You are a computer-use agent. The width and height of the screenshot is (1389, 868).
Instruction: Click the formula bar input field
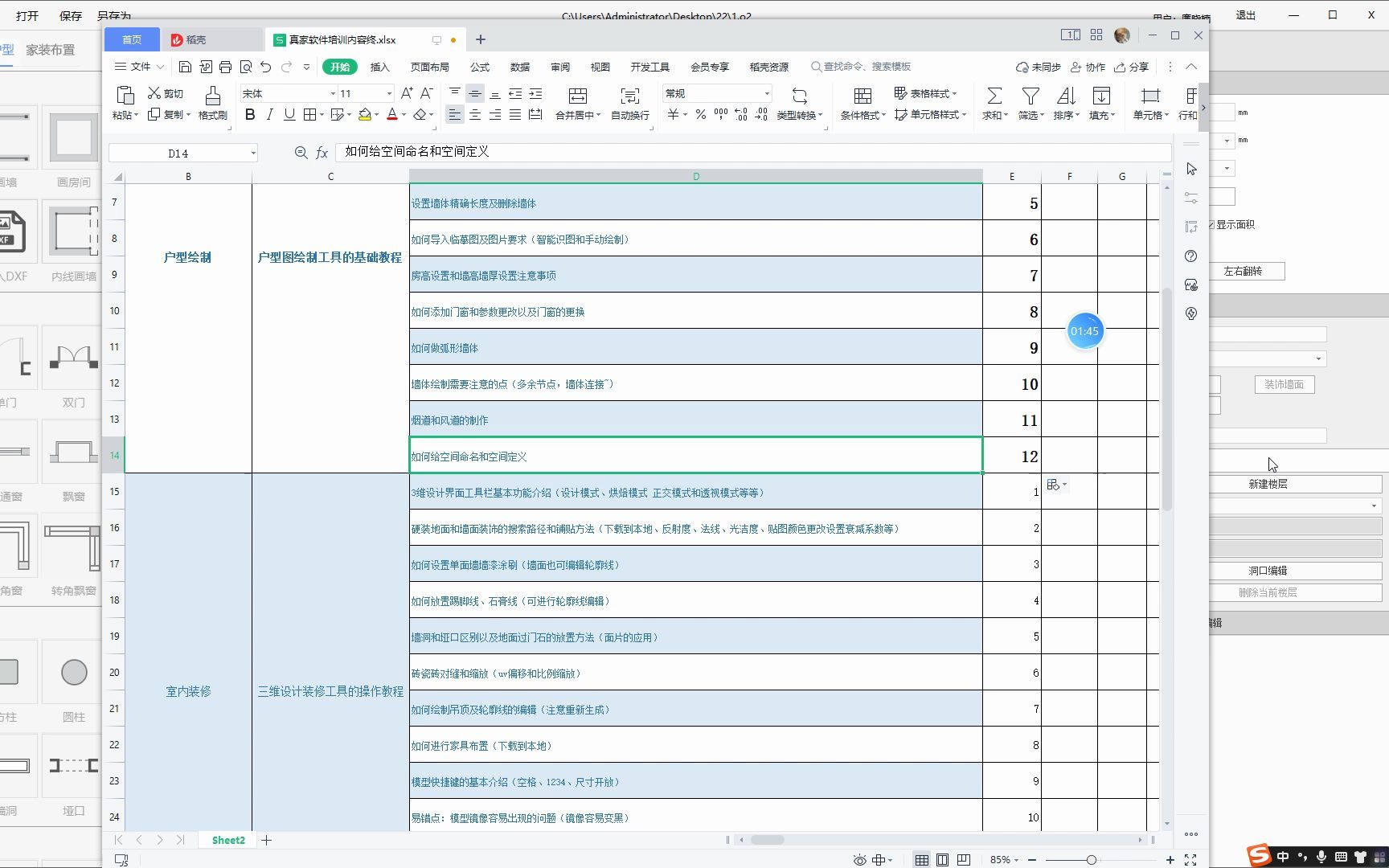coord(752,152)
